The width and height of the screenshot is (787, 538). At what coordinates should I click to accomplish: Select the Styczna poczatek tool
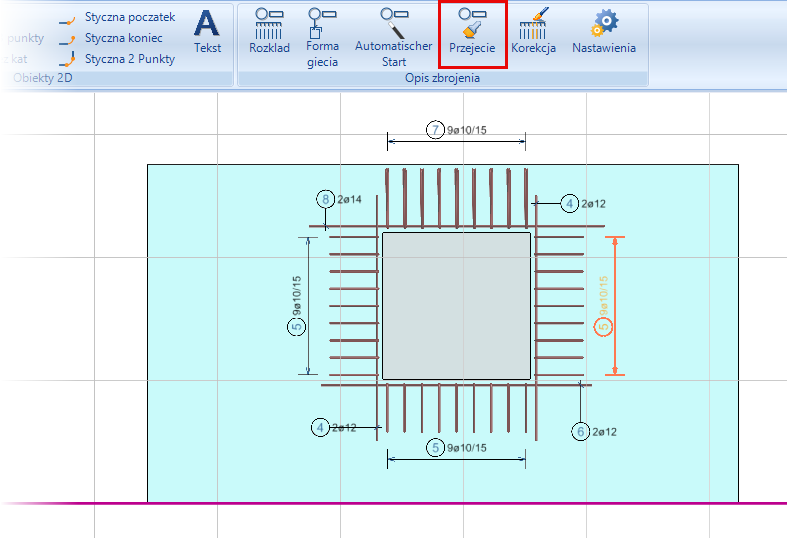point(118,17)
